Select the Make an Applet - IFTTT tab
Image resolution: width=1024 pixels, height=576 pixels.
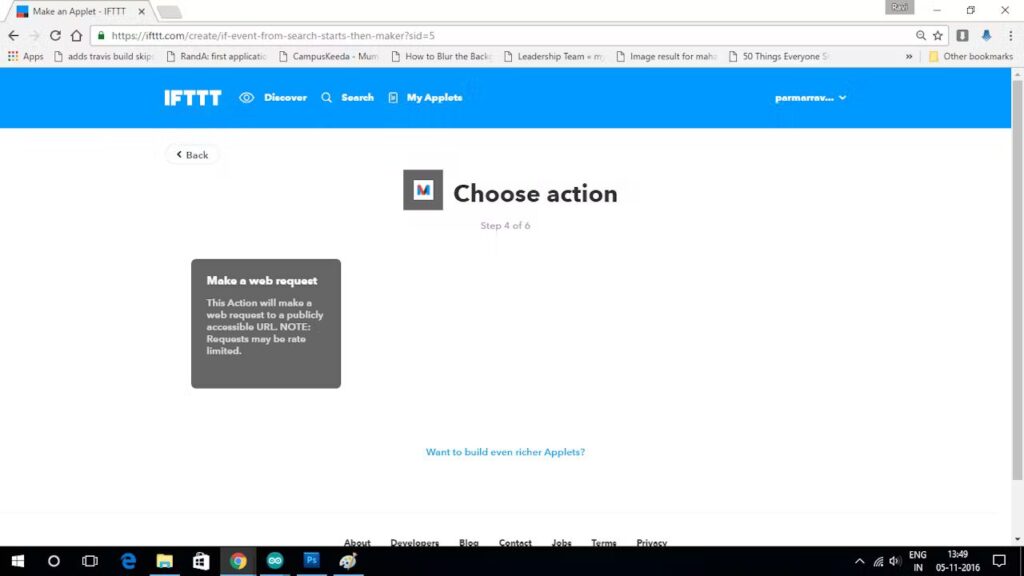[78, 11]
